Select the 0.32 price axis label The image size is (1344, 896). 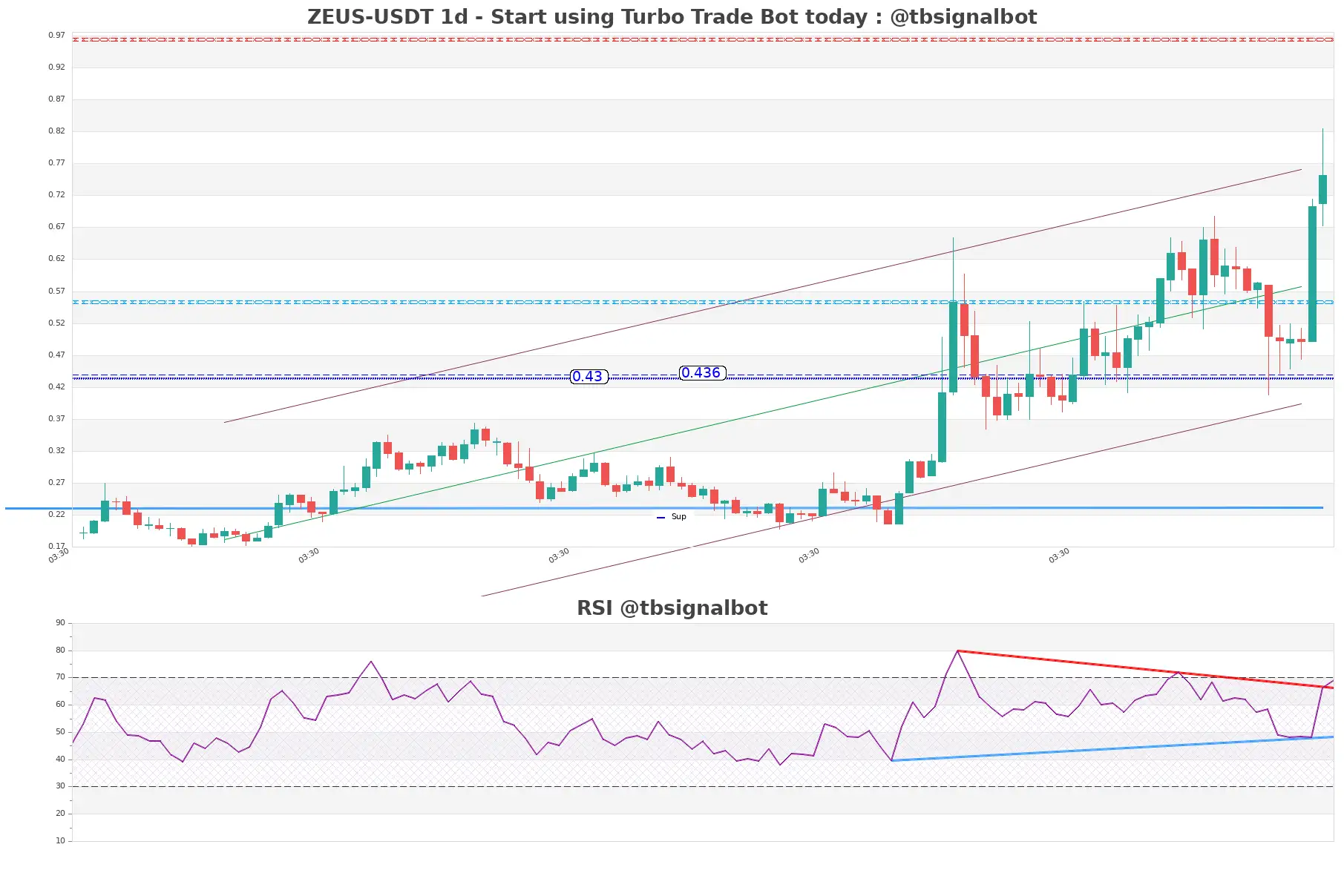(56, 451)
